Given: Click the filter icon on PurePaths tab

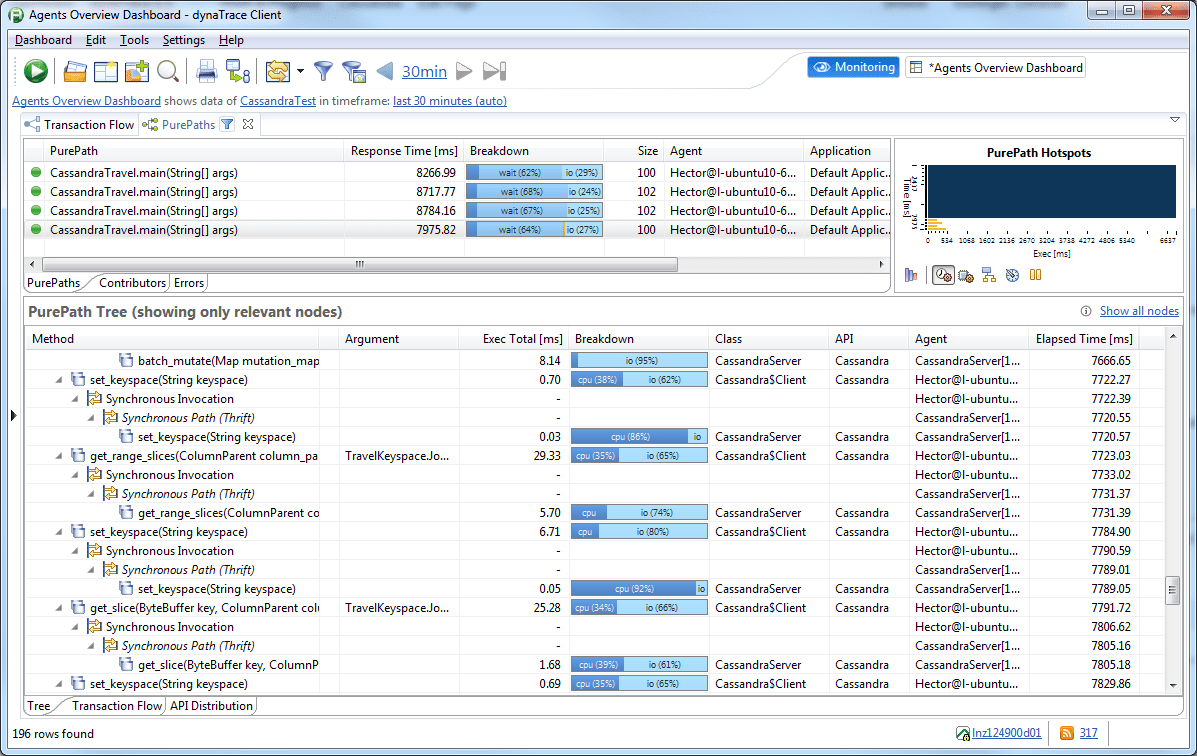Looking at the screenshot, I should coord(227,124).
